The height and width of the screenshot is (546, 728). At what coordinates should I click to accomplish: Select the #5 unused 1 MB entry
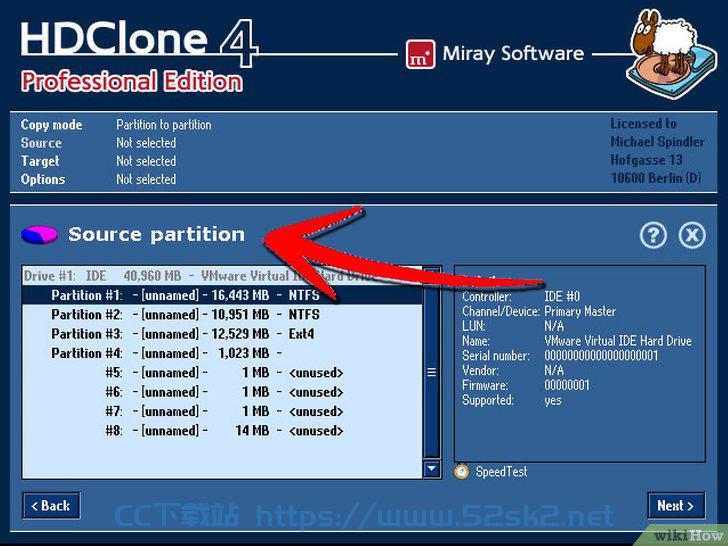[222, 373]
